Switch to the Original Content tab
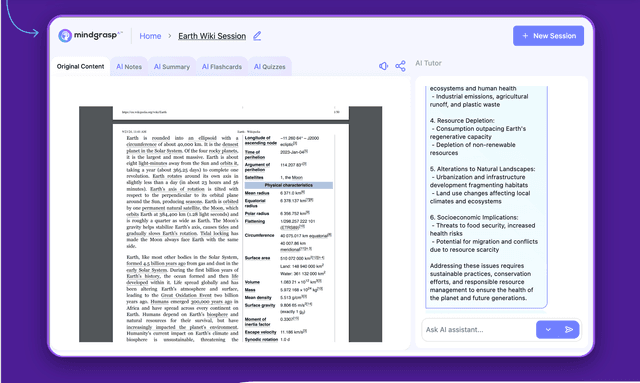Screen dimensions: 640x383 click(x=80, y=67)
